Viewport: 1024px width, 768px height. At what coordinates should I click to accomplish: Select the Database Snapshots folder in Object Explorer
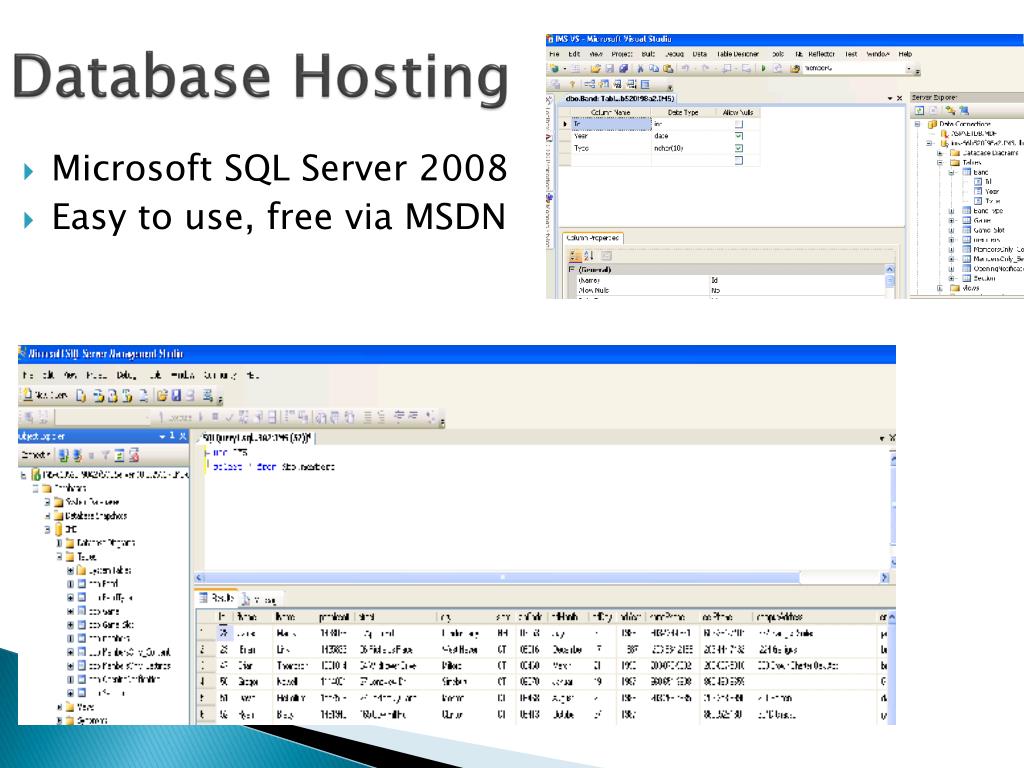pos(90,515)
